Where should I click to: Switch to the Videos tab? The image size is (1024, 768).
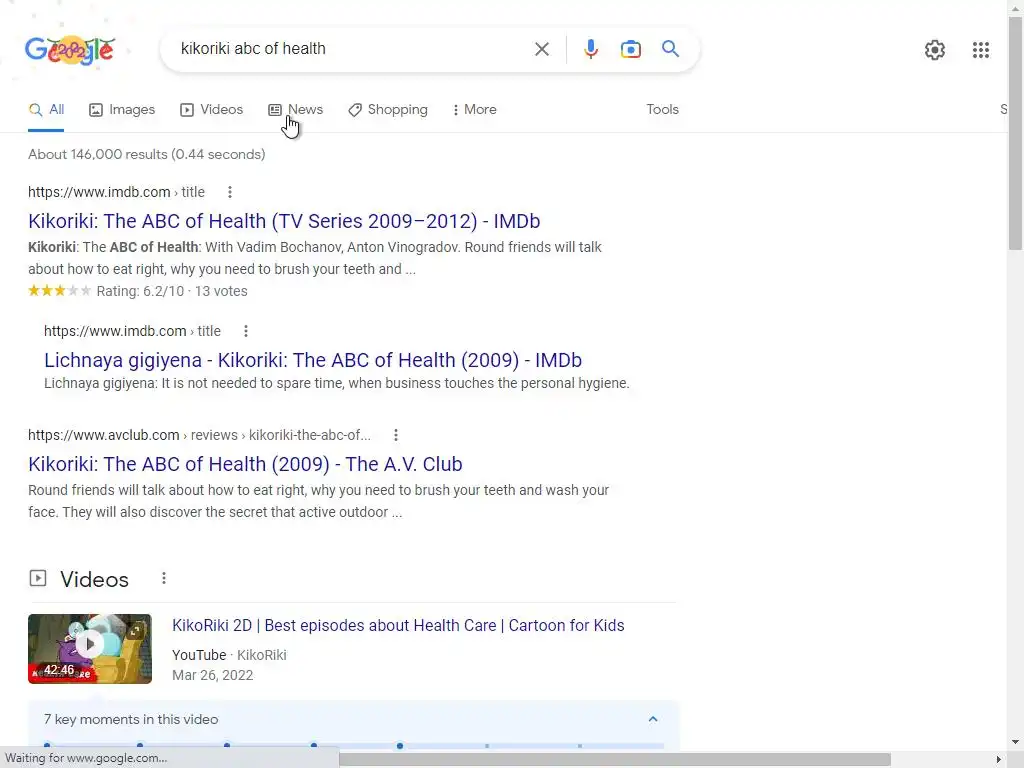pyautogui.click(x=212, y=110)
